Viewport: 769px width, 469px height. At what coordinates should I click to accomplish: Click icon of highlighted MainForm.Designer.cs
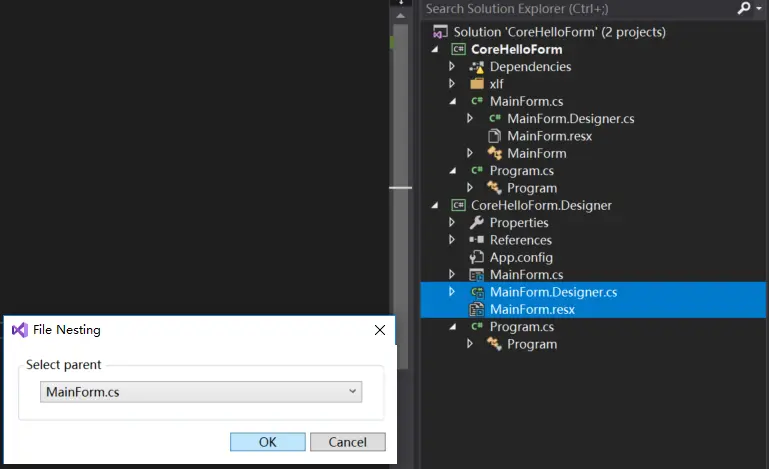click(x=477, y=292)
